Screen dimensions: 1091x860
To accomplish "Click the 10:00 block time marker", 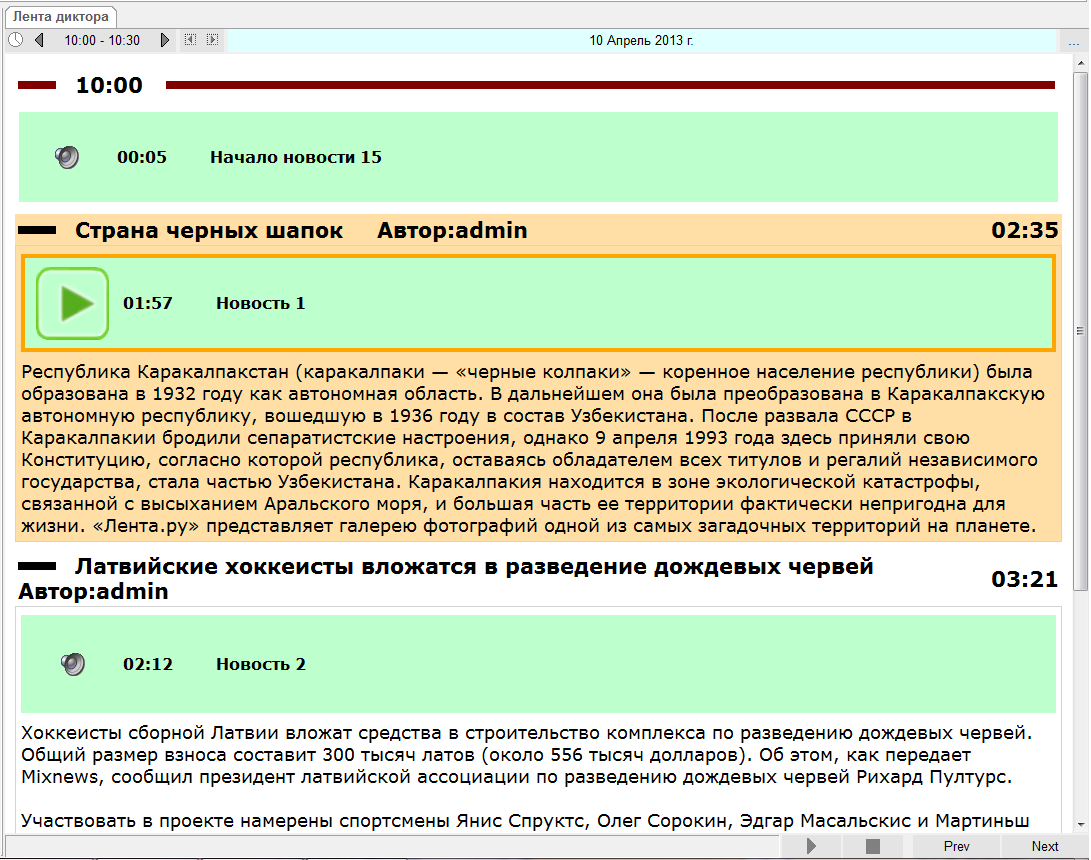I will pyautogui.click(x=109, y=85).
